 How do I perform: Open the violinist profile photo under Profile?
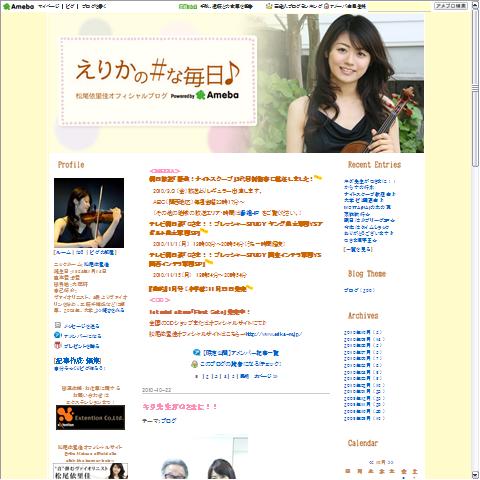click(89, 213)
